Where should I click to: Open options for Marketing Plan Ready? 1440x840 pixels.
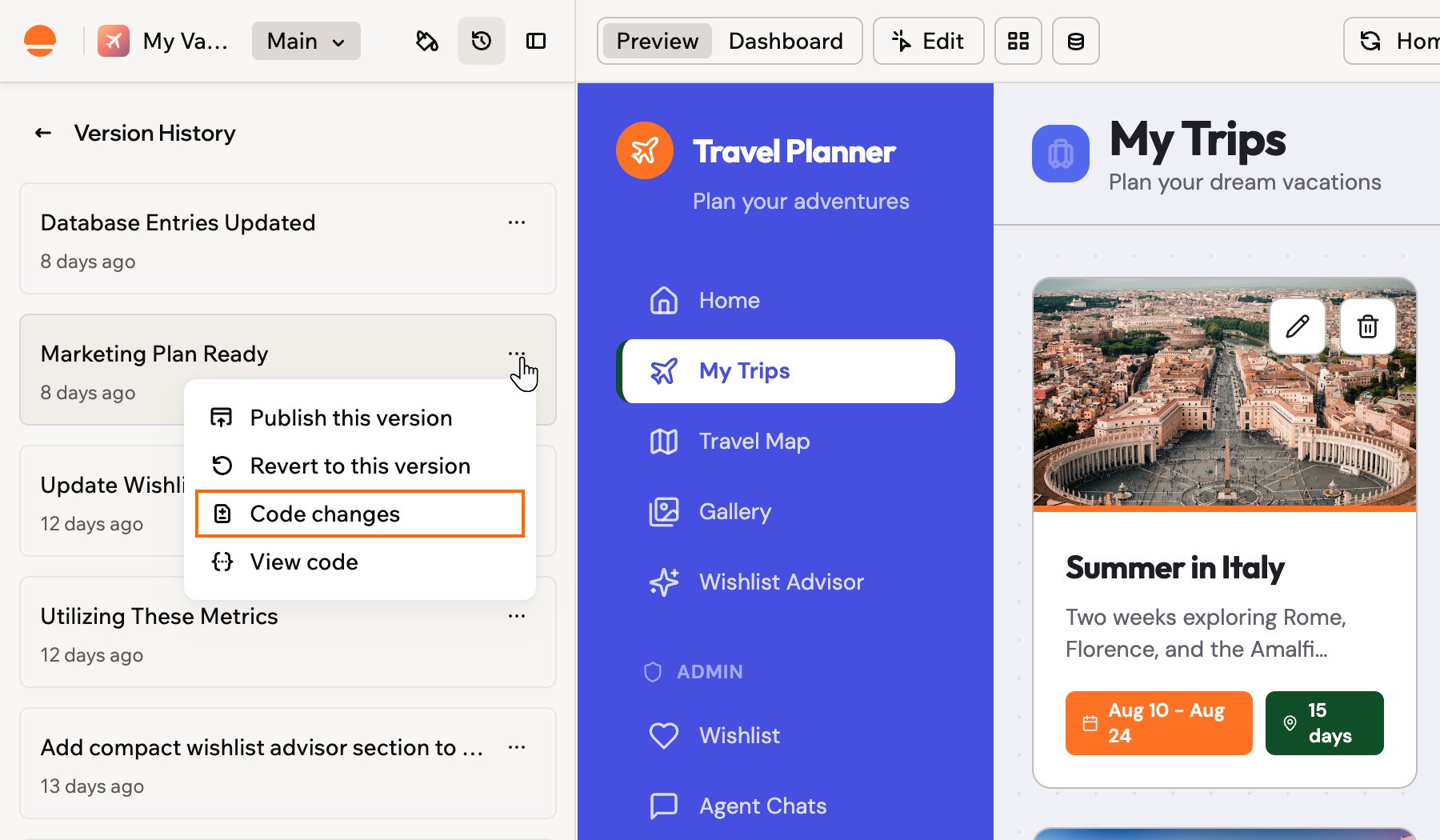tap(517, 353)
